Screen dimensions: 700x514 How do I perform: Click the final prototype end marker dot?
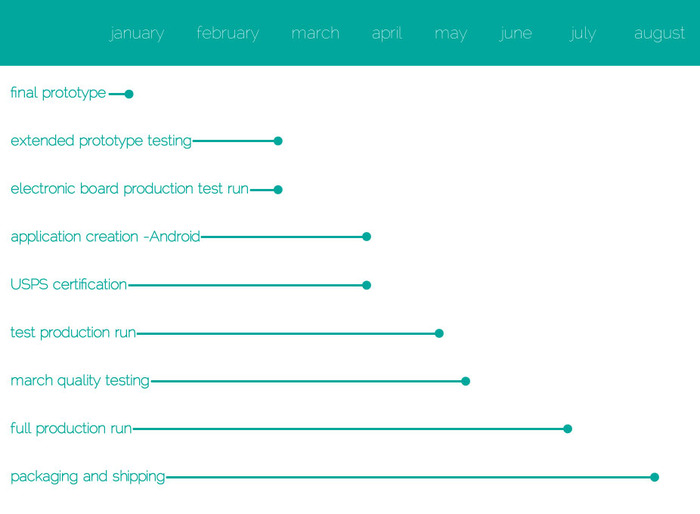click(129, 94)
